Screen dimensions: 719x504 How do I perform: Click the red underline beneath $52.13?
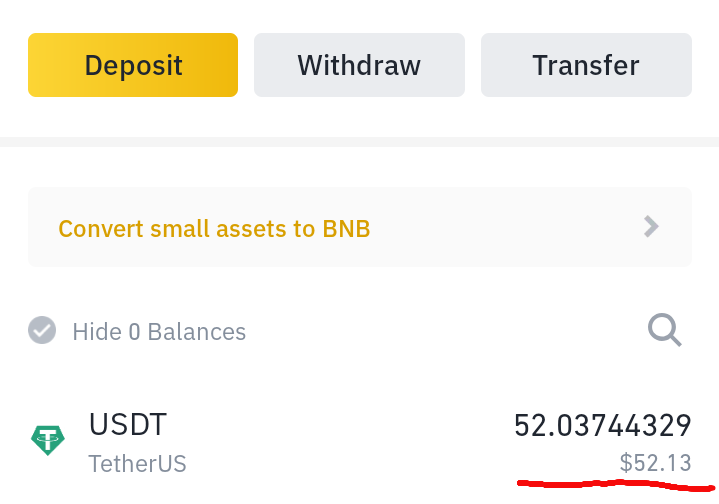(615, 484)
